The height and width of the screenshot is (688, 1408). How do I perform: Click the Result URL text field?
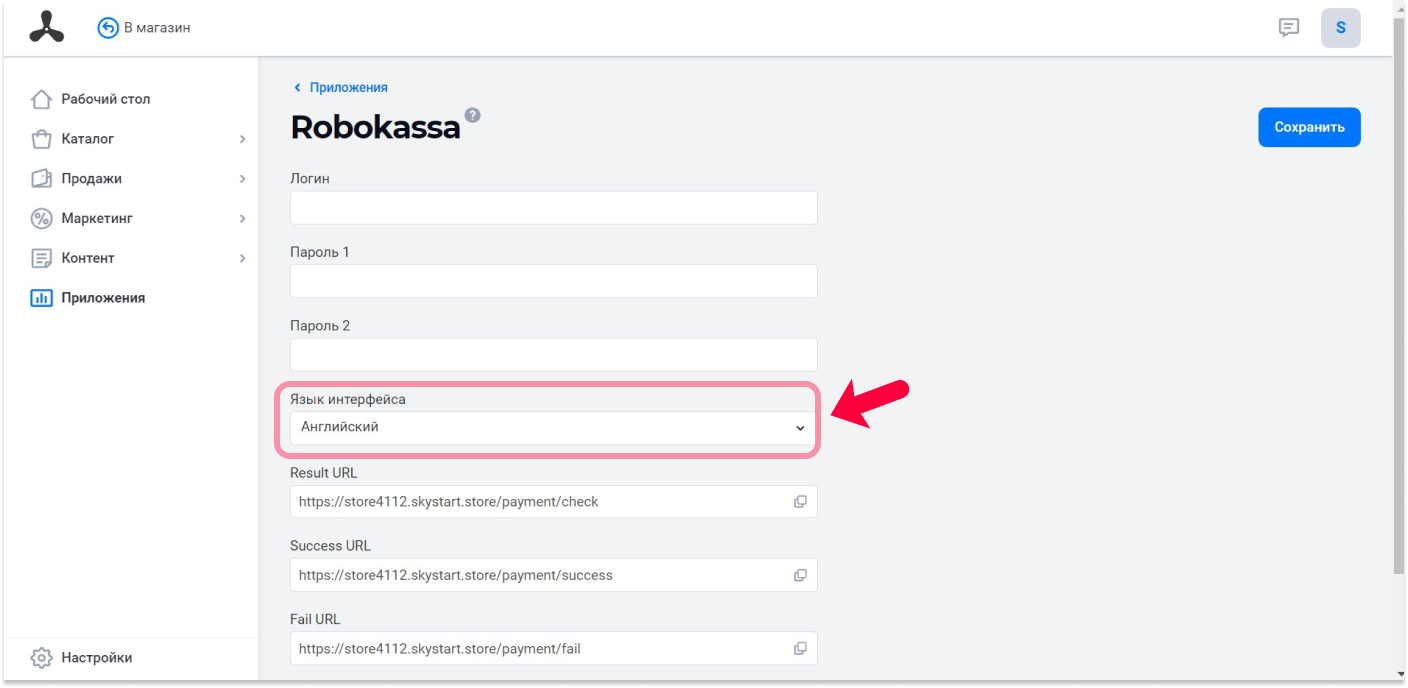click(x=553, y=502)
